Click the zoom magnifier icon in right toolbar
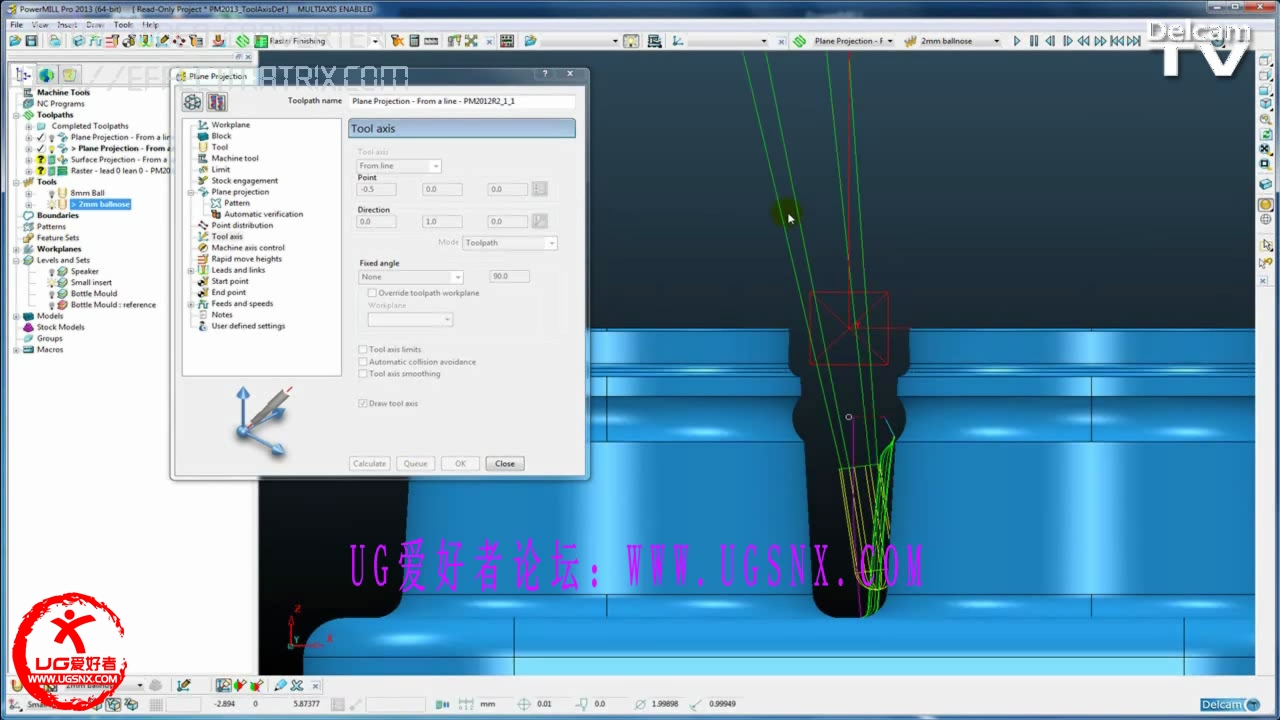1280x720 pixels. pos(1265,119)
